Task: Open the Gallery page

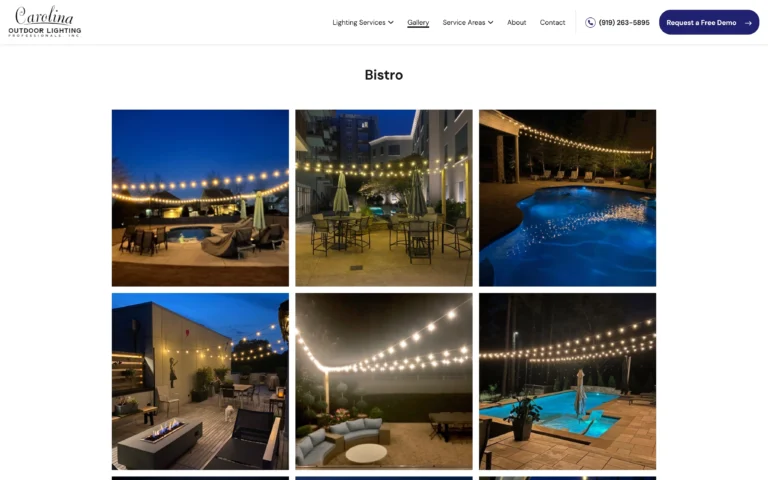Action: click(418, 23)
